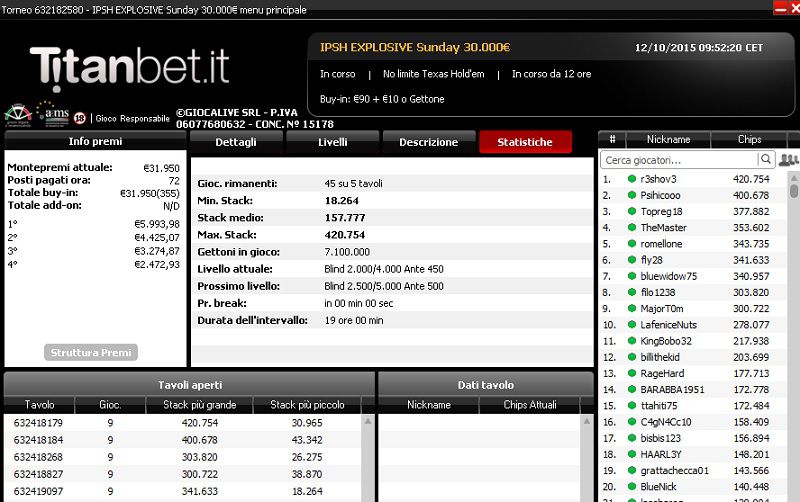Select player C4gN4Cc10 in the list
The image size is (800, 502).
(x=693, y=422)
